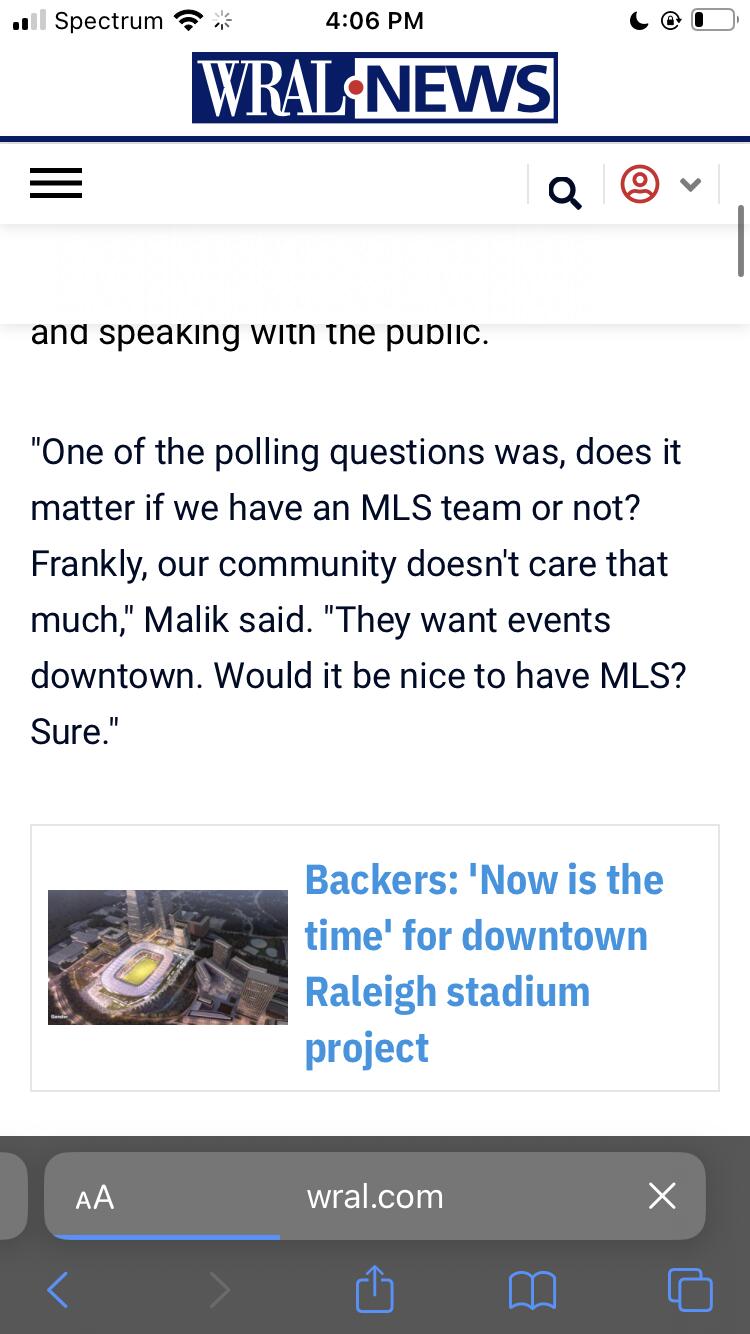Screen dimensions: 750x1334
Task: Show all open Safari tabs
Action: point(690,1289)
